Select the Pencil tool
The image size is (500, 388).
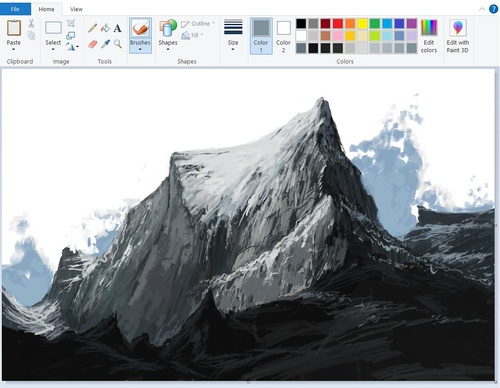click(x=93, y=28)
